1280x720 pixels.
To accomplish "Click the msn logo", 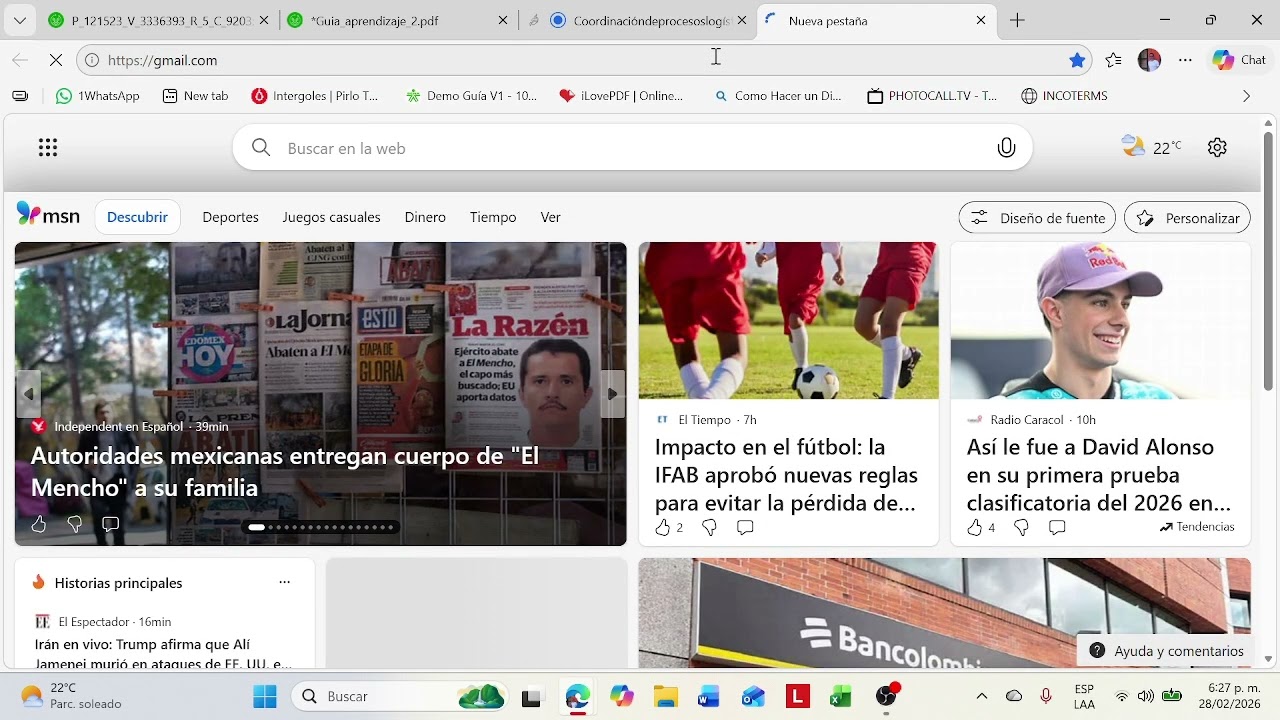I will (x=48, y=214).
